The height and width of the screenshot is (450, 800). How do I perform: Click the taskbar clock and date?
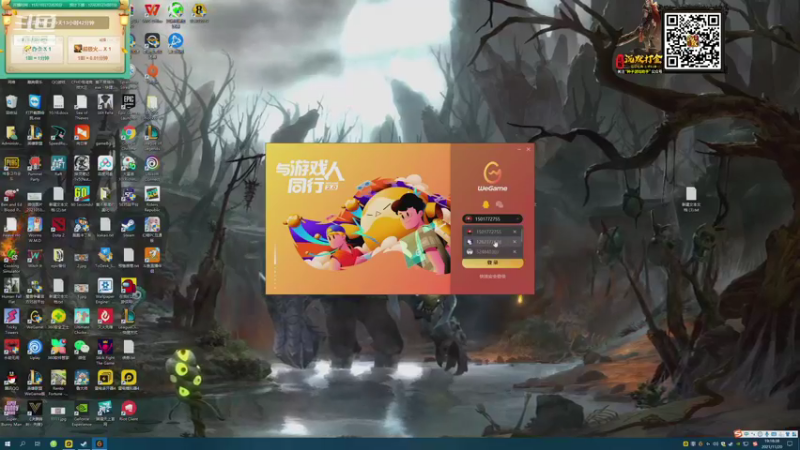[x=774, y=444]
